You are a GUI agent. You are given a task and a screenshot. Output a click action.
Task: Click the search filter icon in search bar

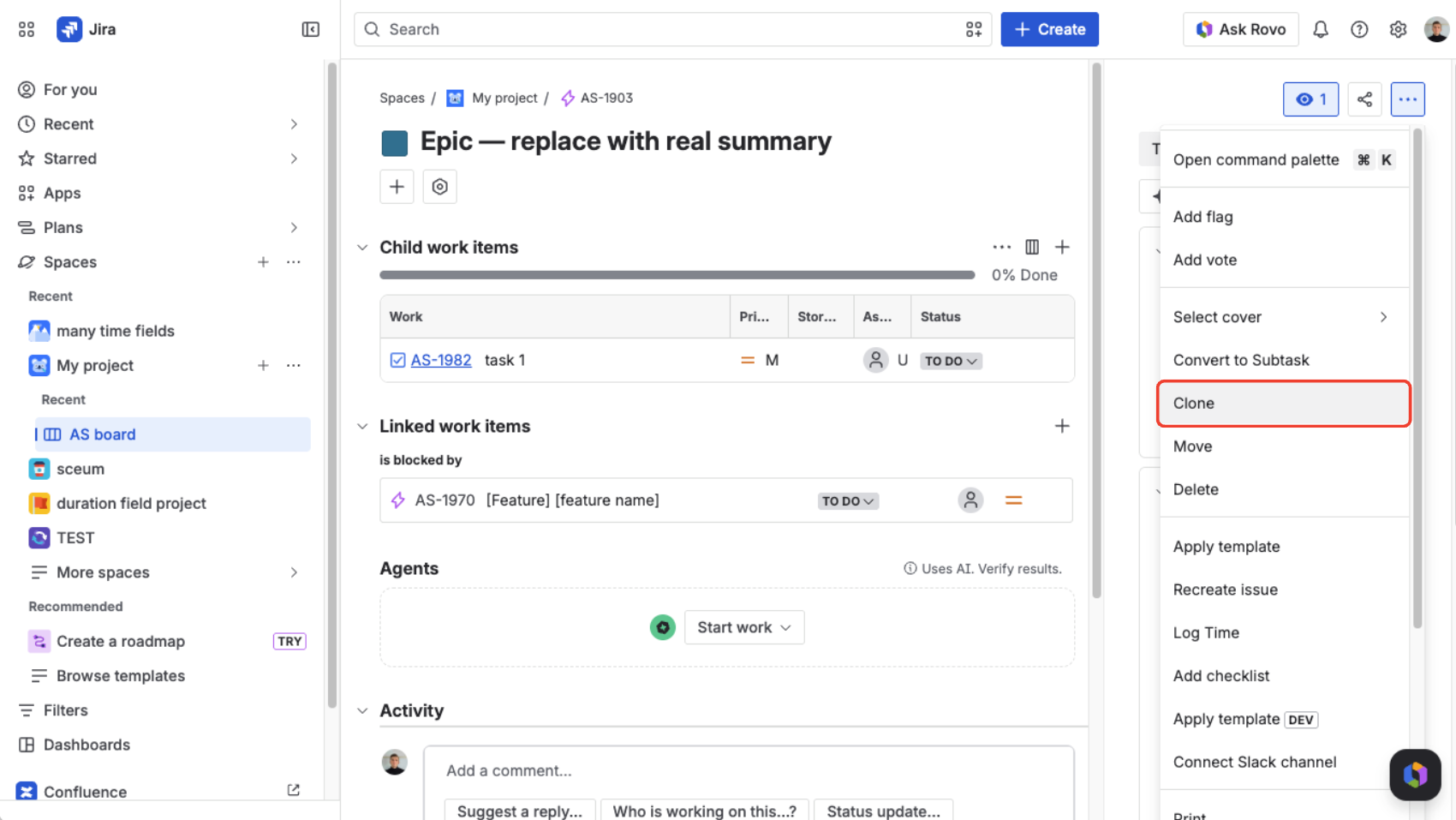pos(974,29)
